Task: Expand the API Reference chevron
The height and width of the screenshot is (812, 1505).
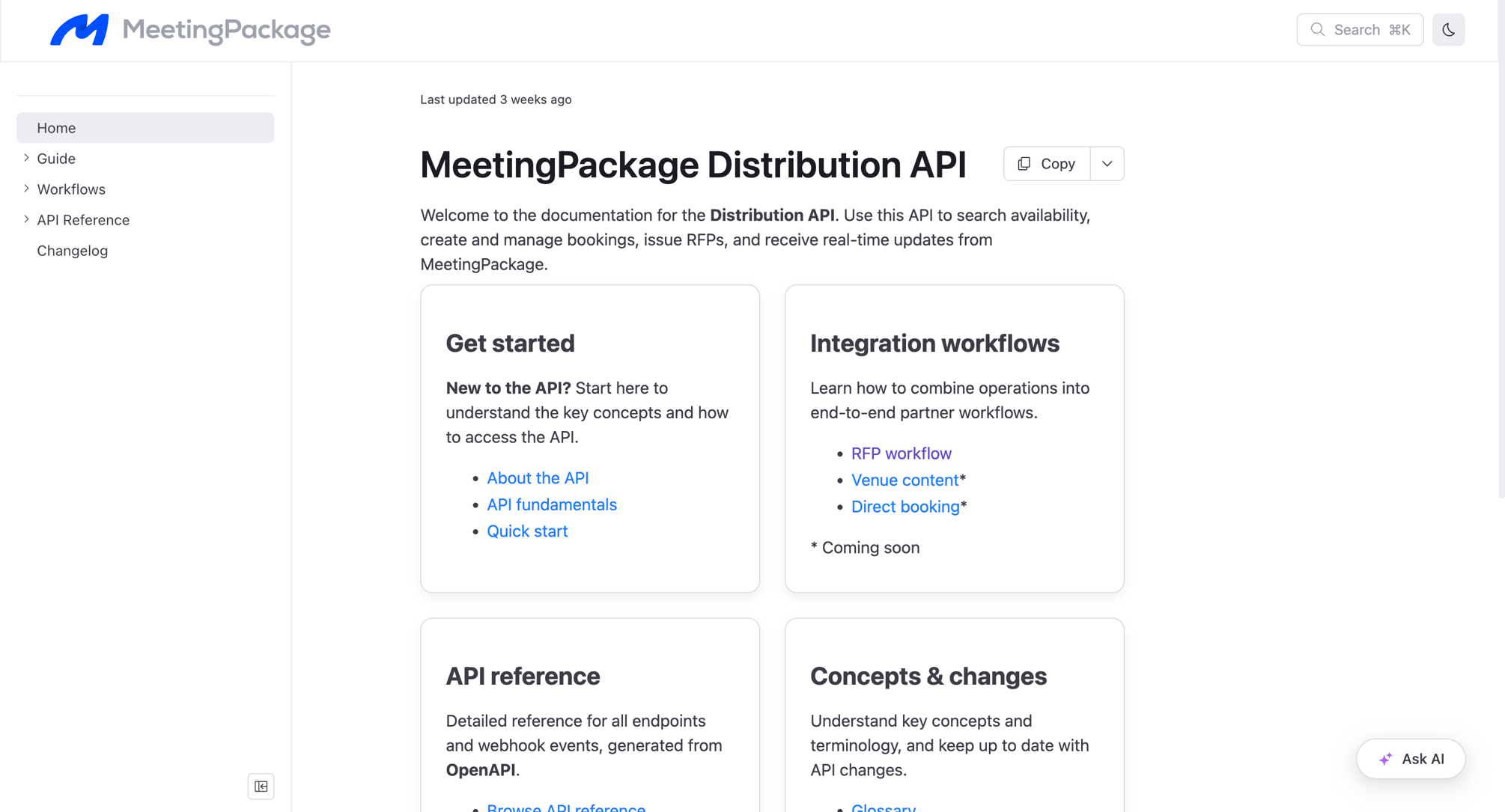Action: click(x=26, y=219)
